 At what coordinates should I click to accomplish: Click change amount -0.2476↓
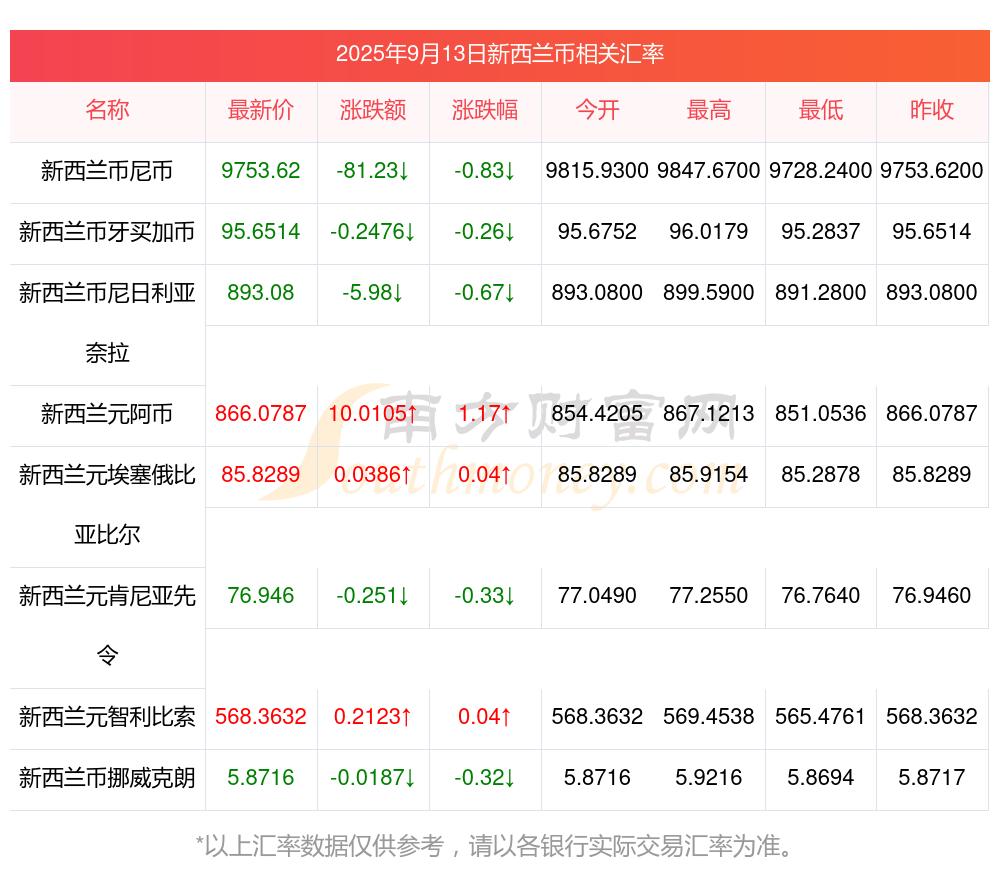pos(373,231)
